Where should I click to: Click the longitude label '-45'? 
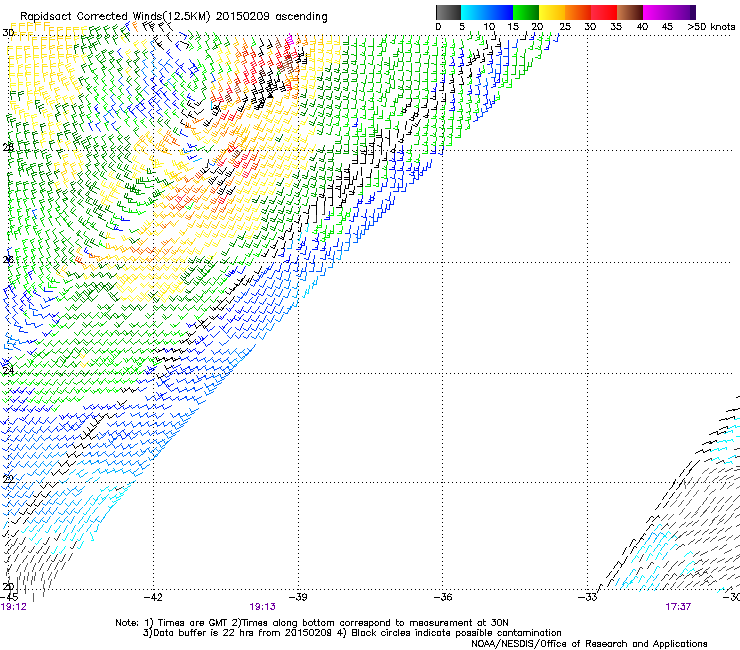click(x=9, y=597)
